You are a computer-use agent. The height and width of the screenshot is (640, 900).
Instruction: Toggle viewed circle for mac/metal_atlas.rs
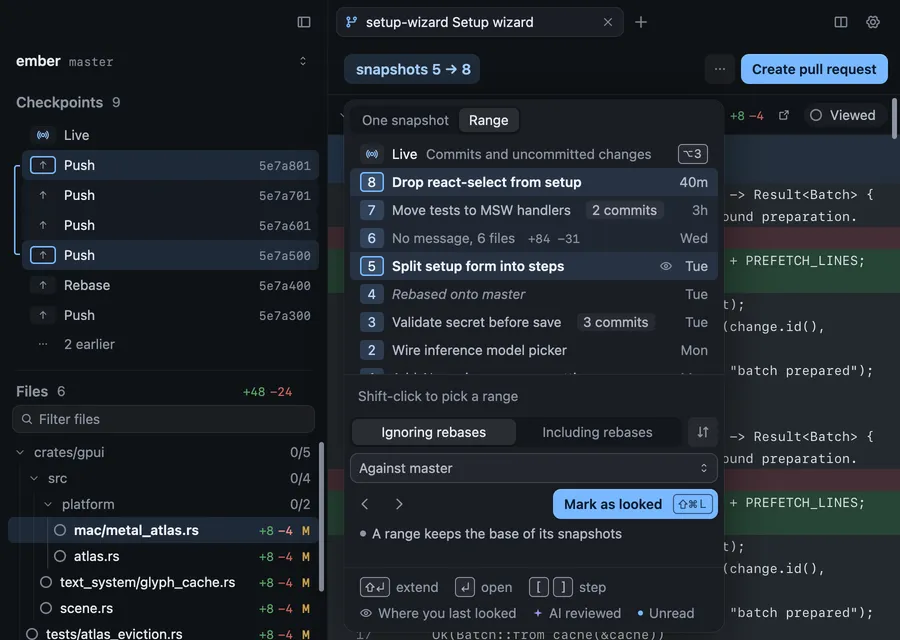click(60, 530)
